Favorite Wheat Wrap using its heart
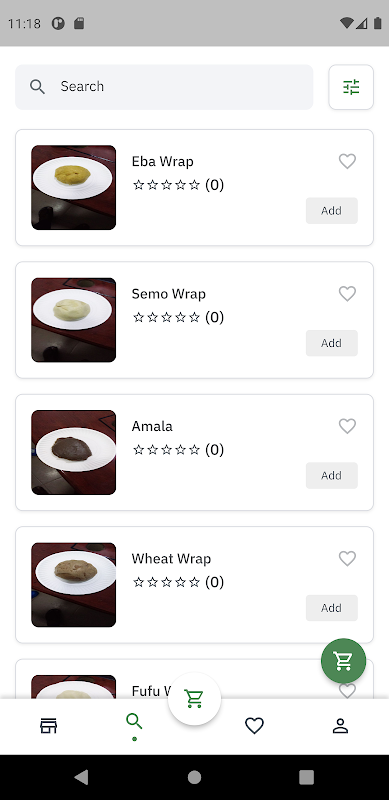The height and width of the screenshot is (800, 389). [347, 559]
